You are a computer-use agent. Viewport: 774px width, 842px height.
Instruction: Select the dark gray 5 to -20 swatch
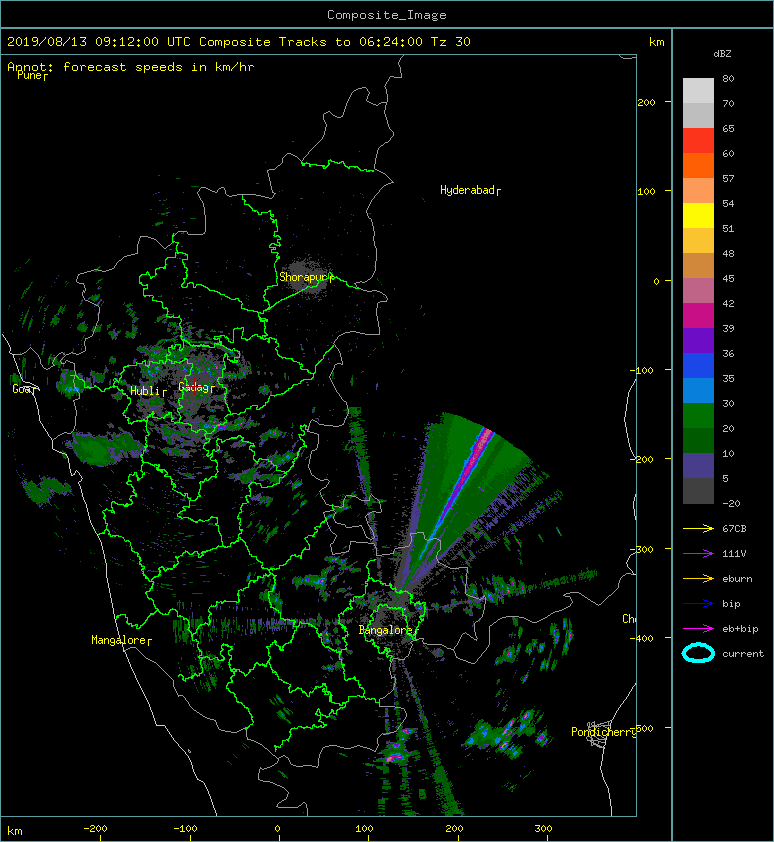pos(698,490)
